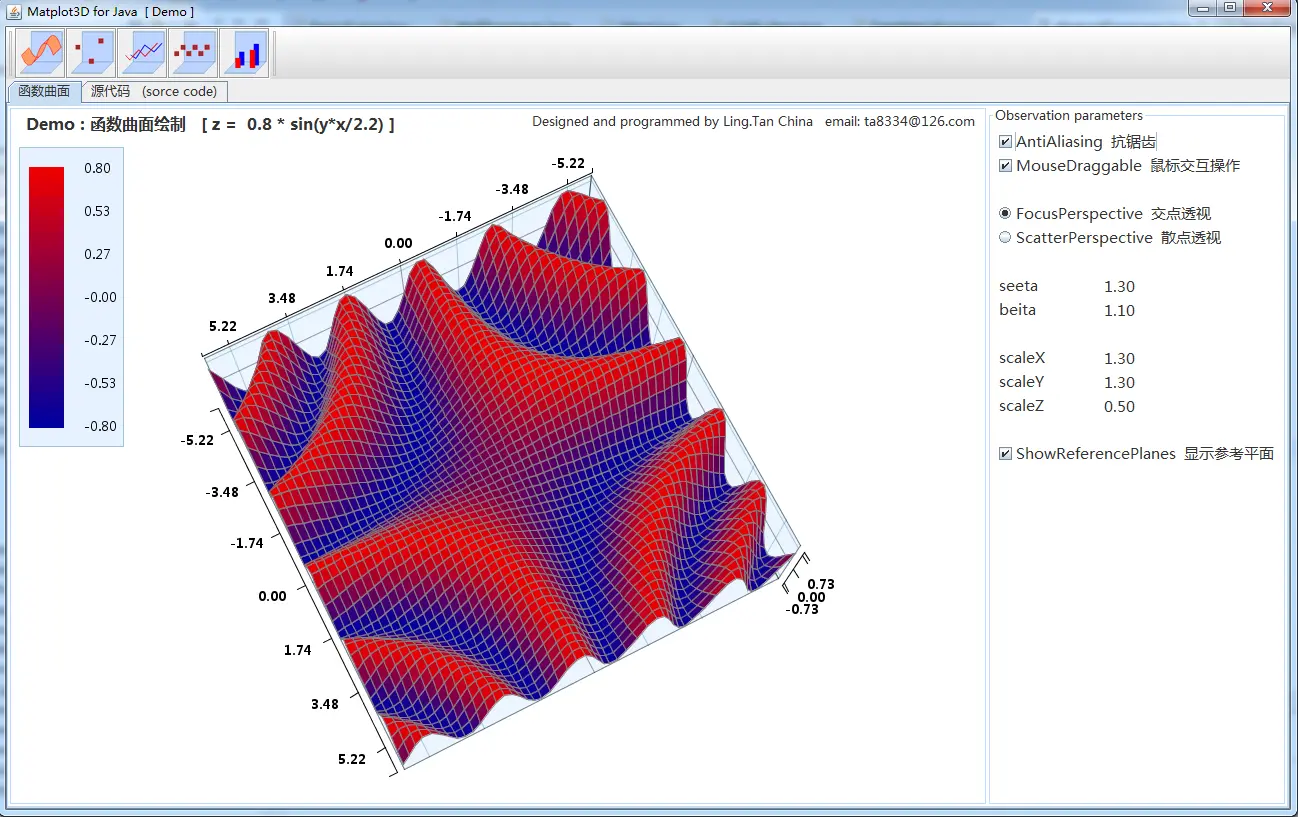This screenshot has height=817, width=1298.
Task: Click the beita value 1.10
Action: 1119,311
